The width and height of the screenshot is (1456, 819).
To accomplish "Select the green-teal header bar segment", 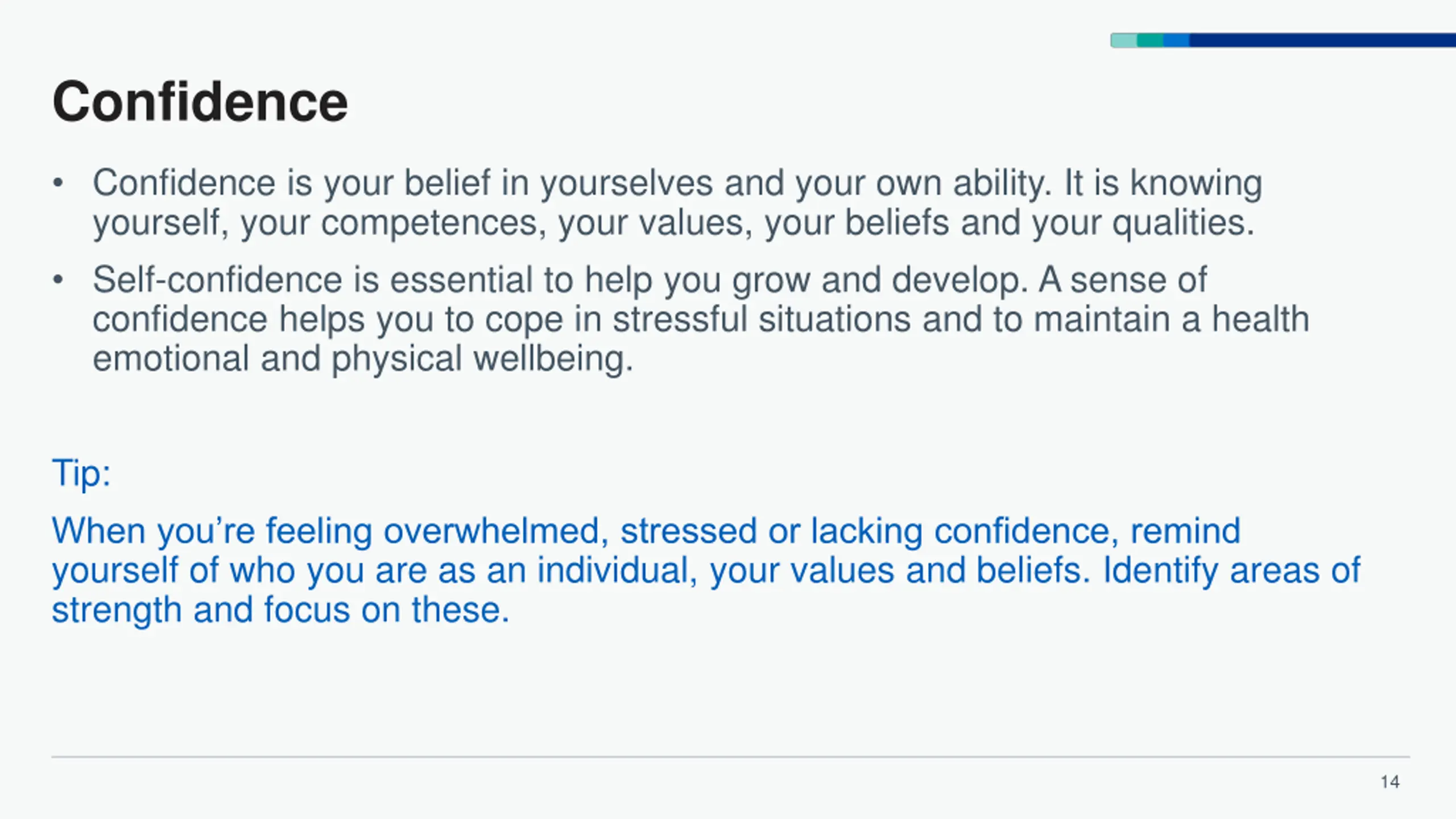I will [1150, 40].
